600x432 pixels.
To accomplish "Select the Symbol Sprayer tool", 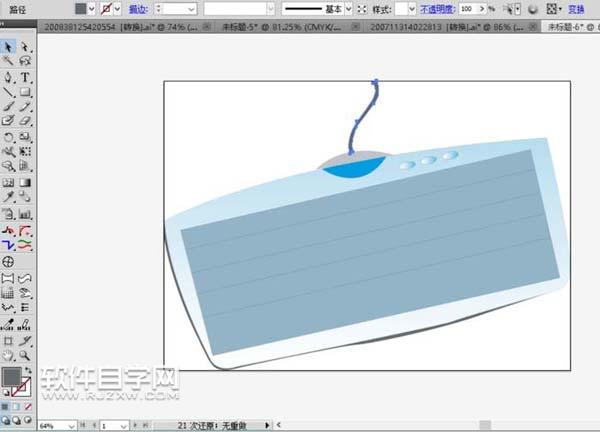I will pyautogui.click(x=8, y=214).
